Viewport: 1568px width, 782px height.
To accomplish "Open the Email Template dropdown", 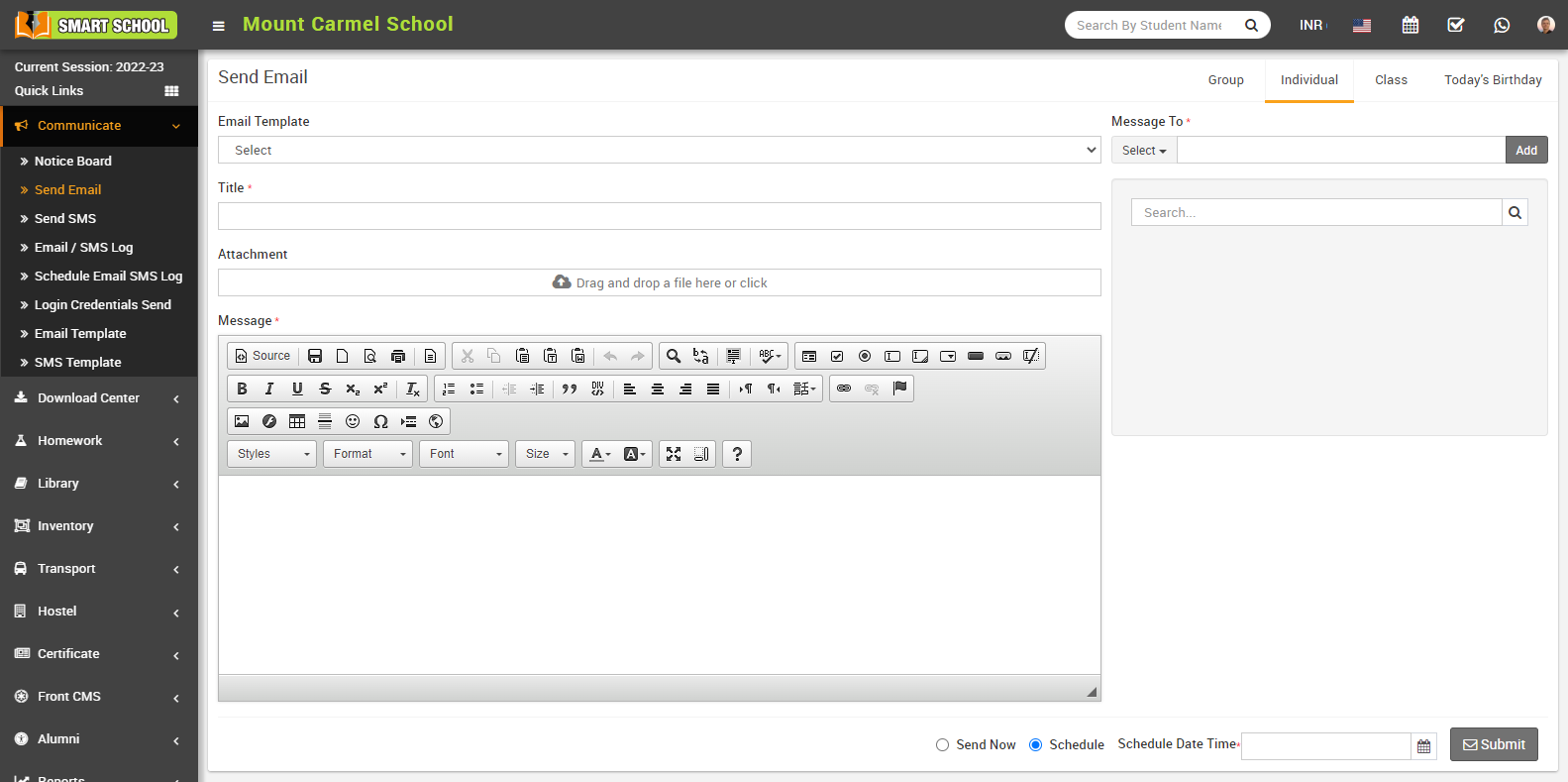I will pyautogui.click(x=659, y=150).
